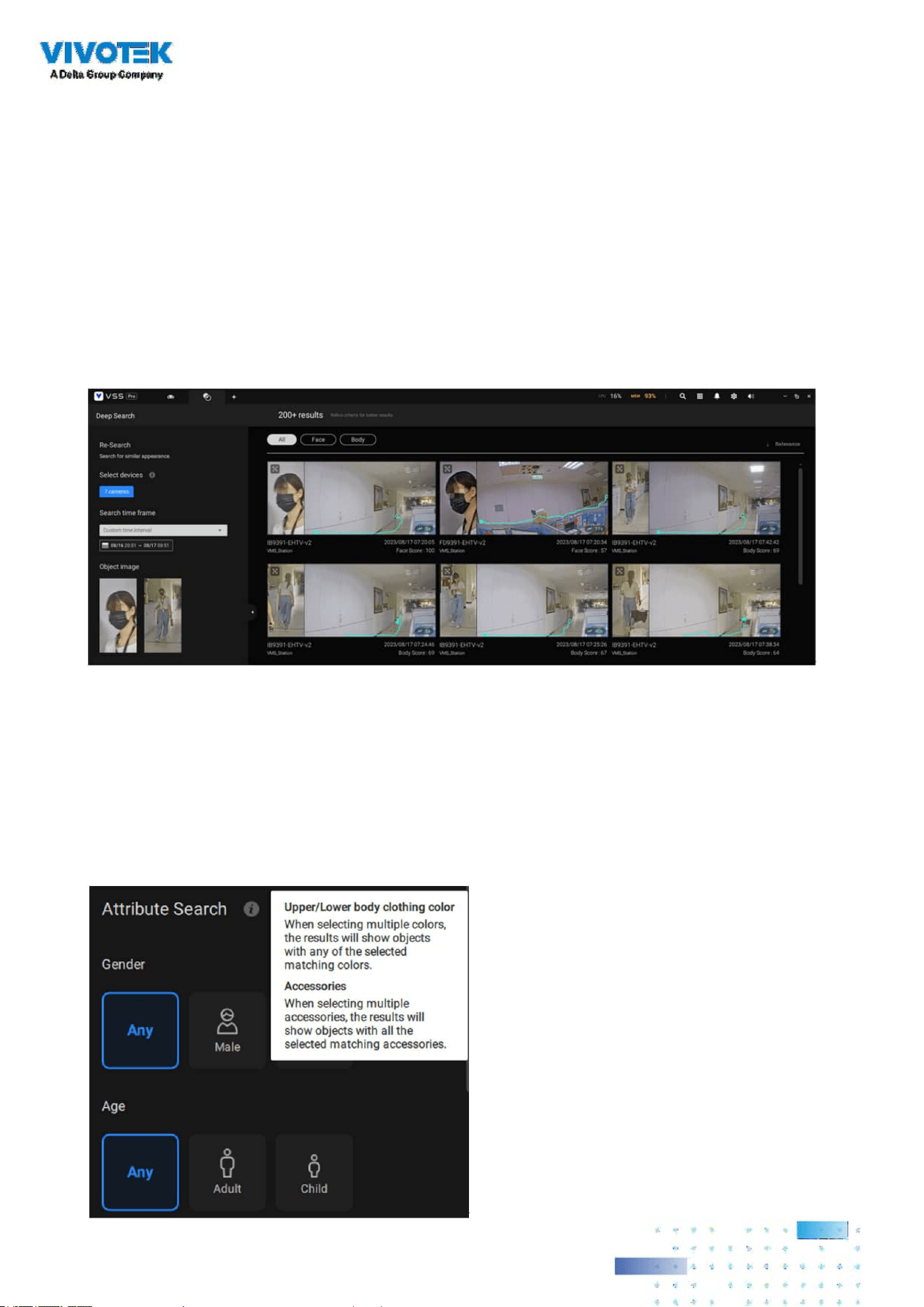Screen dimensions: 924x1307
Task: Minimize the VSS window
Action: point(784,396)
